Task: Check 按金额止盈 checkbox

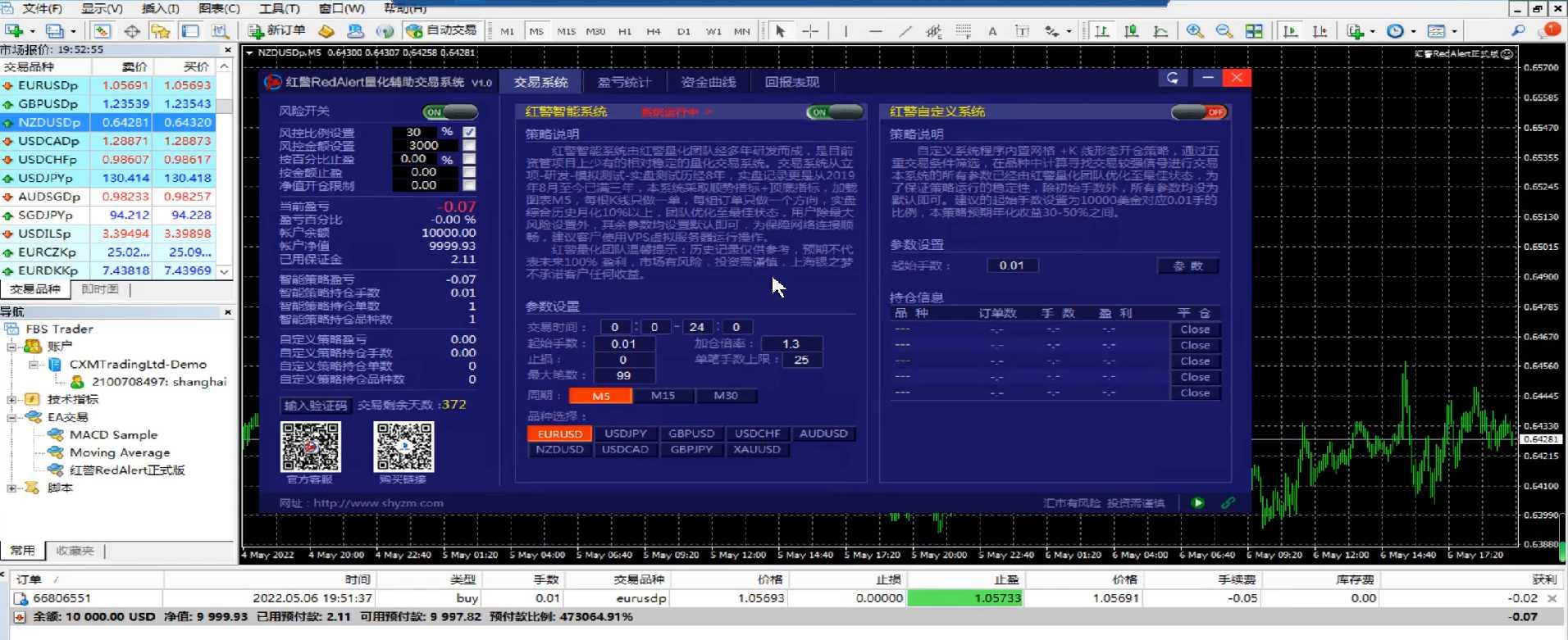Action: [x=469, y=172]
